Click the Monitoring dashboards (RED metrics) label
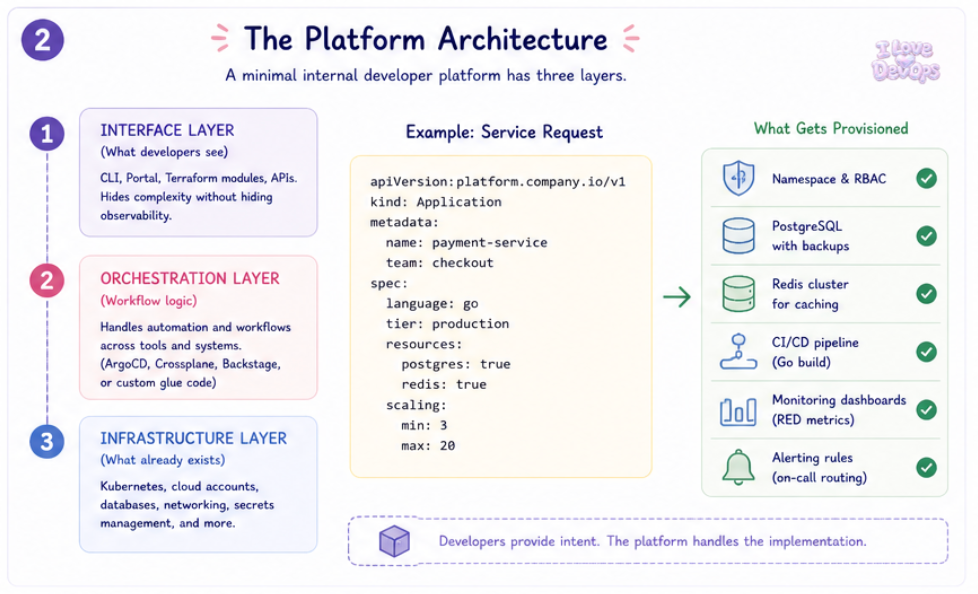Image resolution: width=978 pixels, height=594 pixels. [839, 410]
